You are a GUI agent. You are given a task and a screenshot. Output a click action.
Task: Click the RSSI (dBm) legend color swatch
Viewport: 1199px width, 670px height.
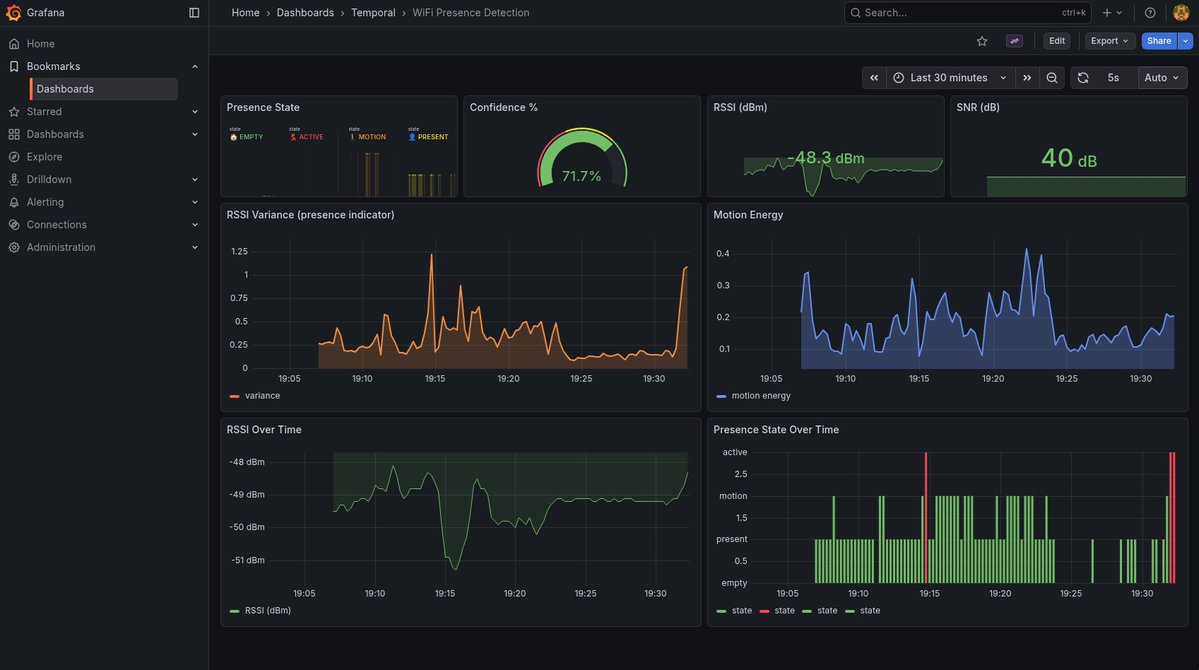pyautogui.click(x=235, y=611)
